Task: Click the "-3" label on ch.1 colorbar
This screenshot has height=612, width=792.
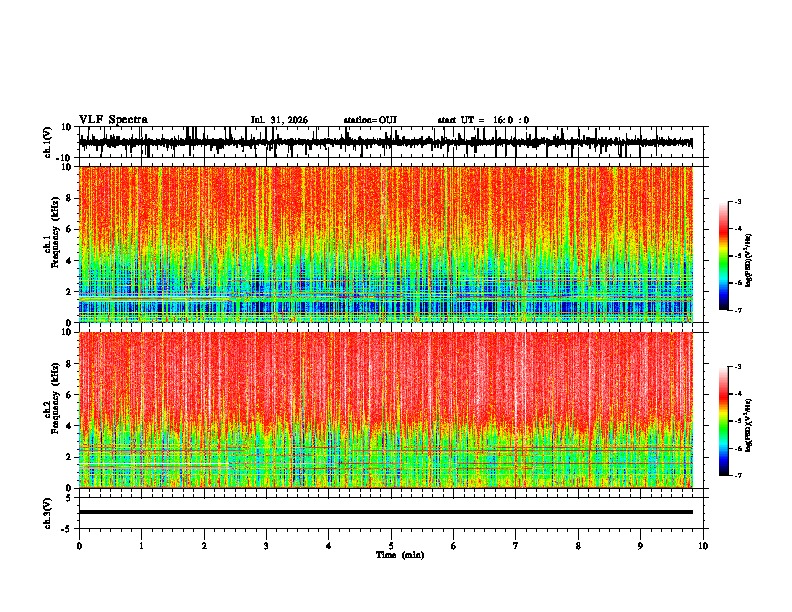Action: pos(738,202)
